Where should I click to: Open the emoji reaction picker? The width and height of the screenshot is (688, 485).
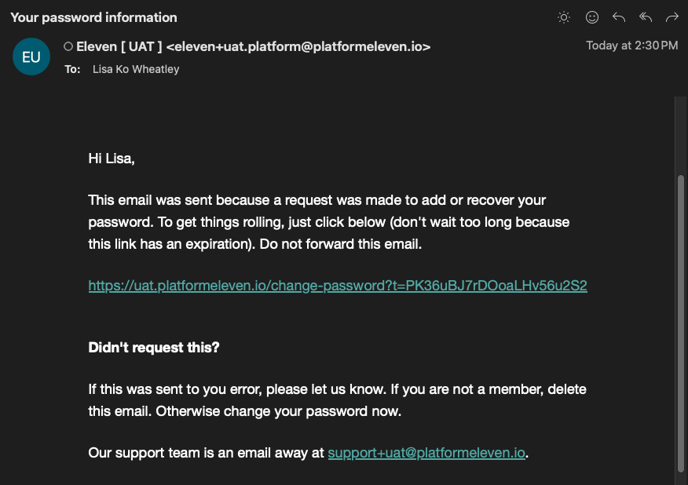coord(592,18)
